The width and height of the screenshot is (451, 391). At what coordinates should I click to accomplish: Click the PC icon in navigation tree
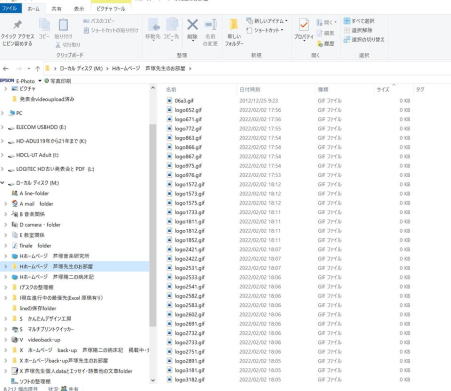12,113
